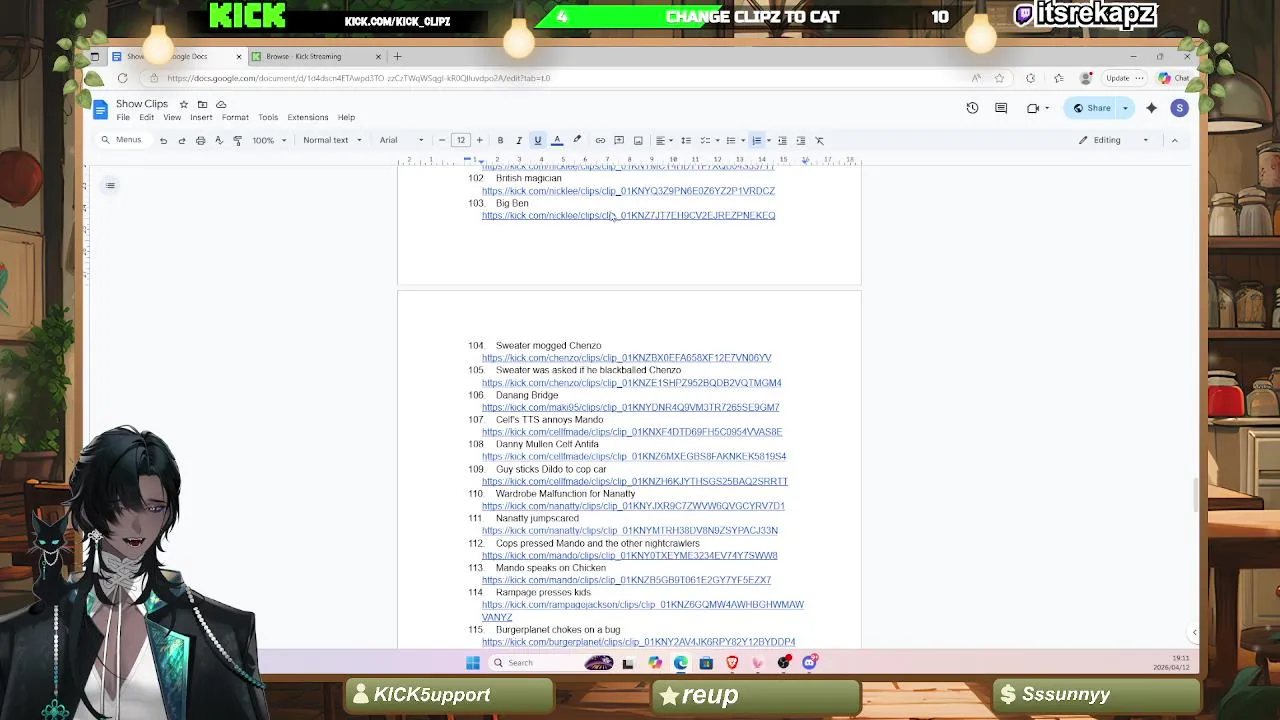Toggle numbered list formatting
Viewport: 1280px width, 720px height.
coord(756,140)
